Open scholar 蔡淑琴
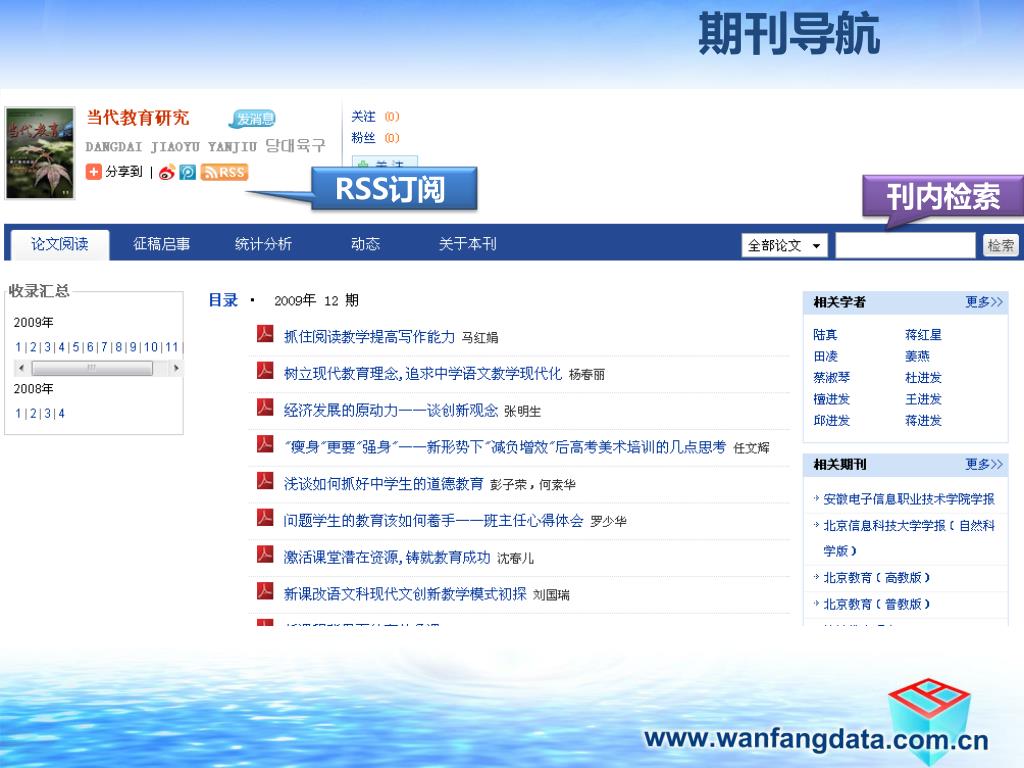Screen dimensions: 1024x768 click(x=831, y=377)
